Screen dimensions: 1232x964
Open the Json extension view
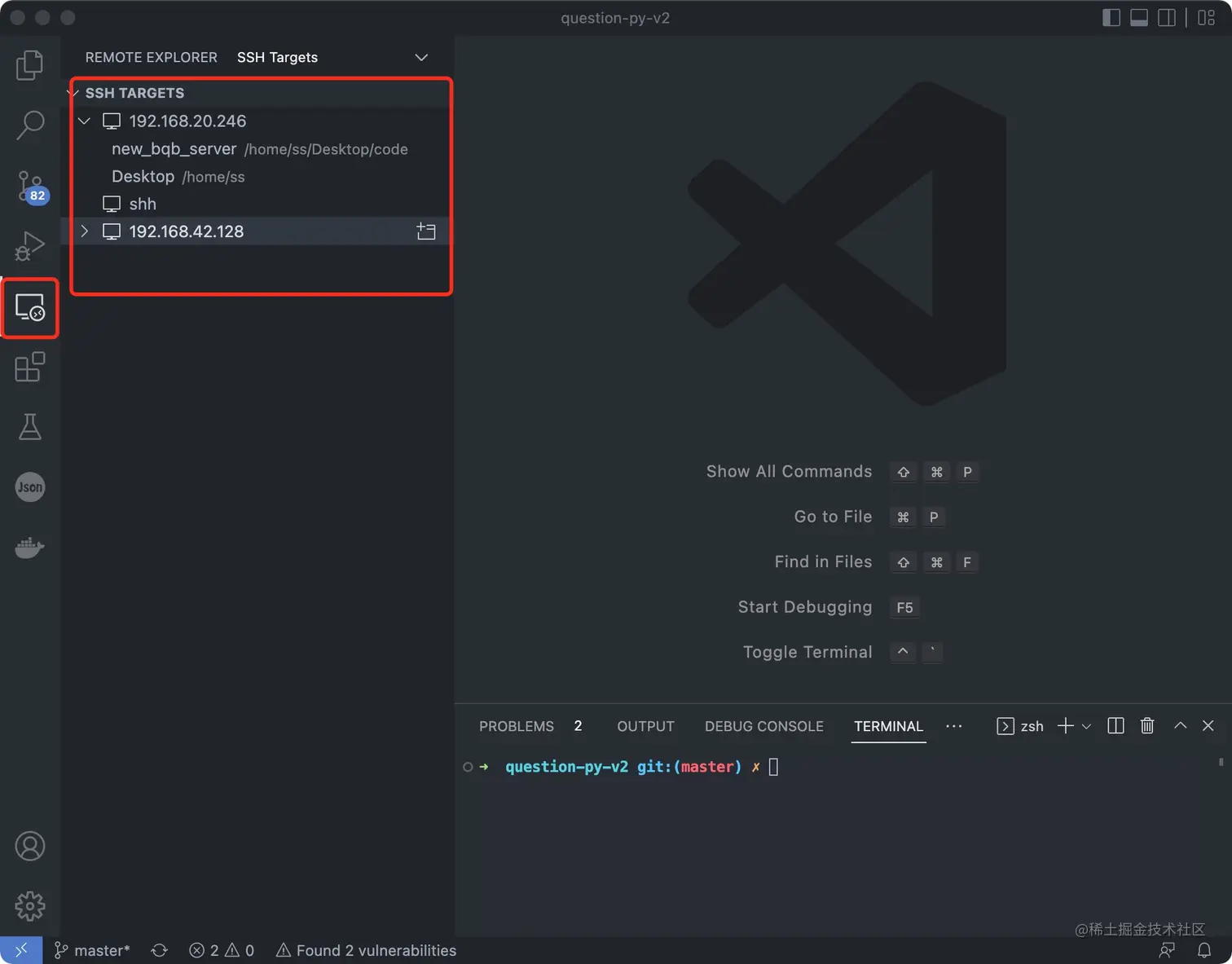click(x=30, y=487)
